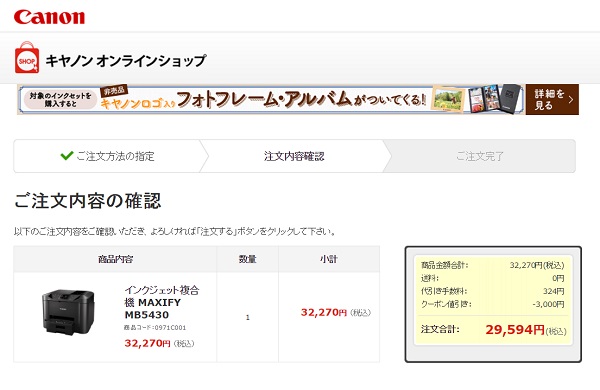Click the MAXIFY printer thumbnail image
This screenshot has height=390, width=600.
[x=68, y=312]
